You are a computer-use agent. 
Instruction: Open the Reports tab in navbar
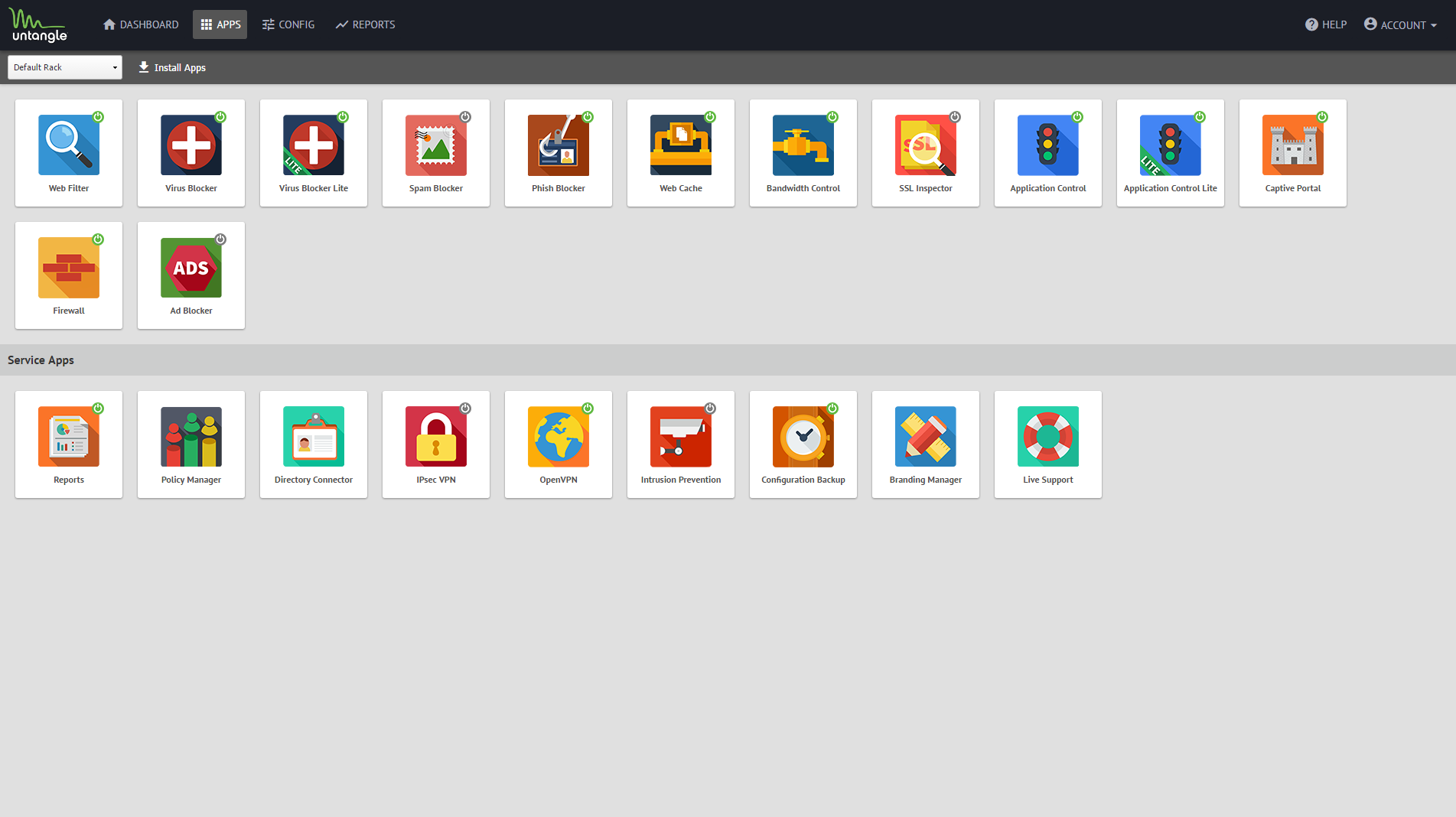click(x=365, y=24)
